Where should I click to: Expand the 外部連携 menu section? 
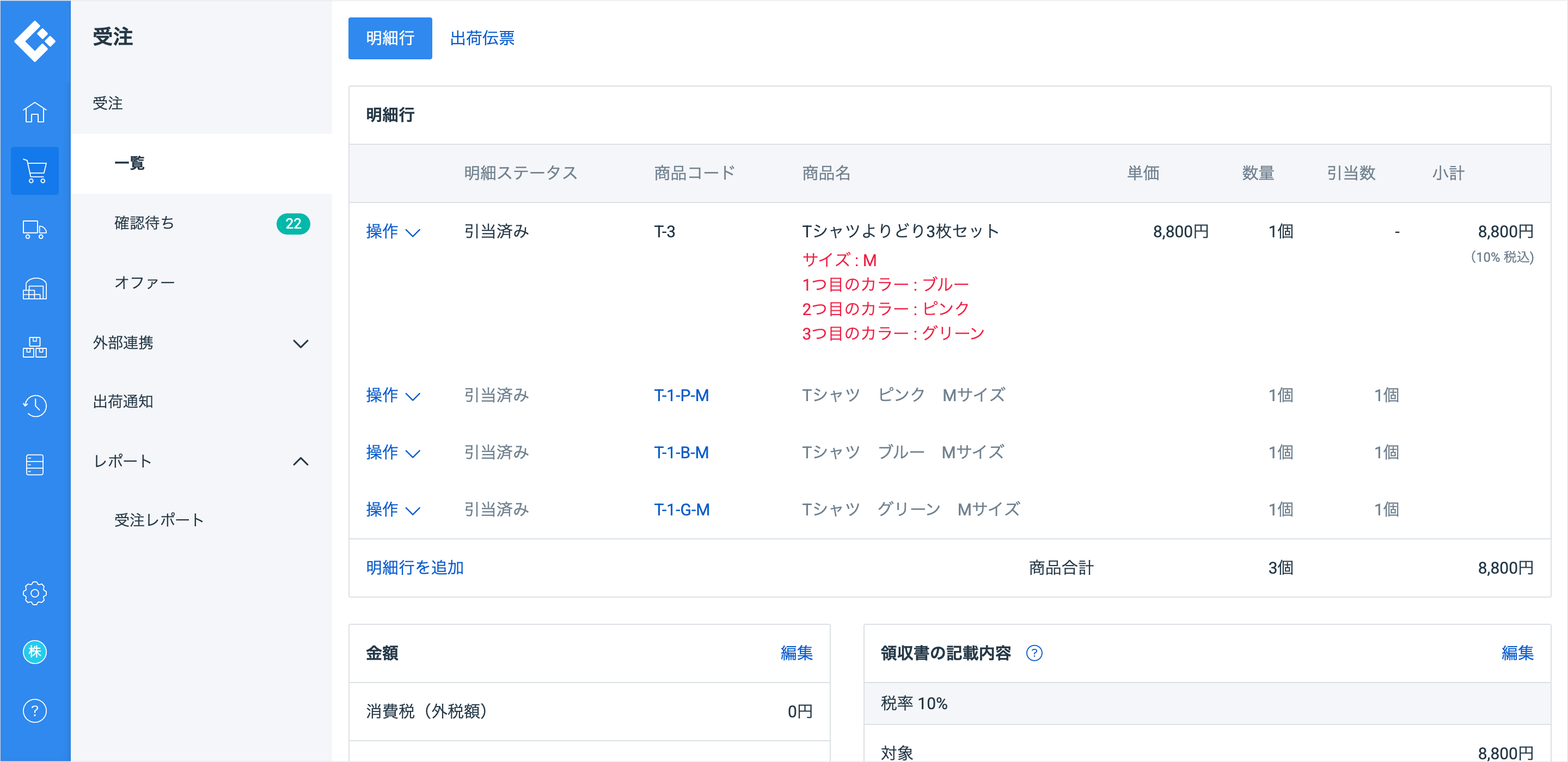[x=301, y=344]
